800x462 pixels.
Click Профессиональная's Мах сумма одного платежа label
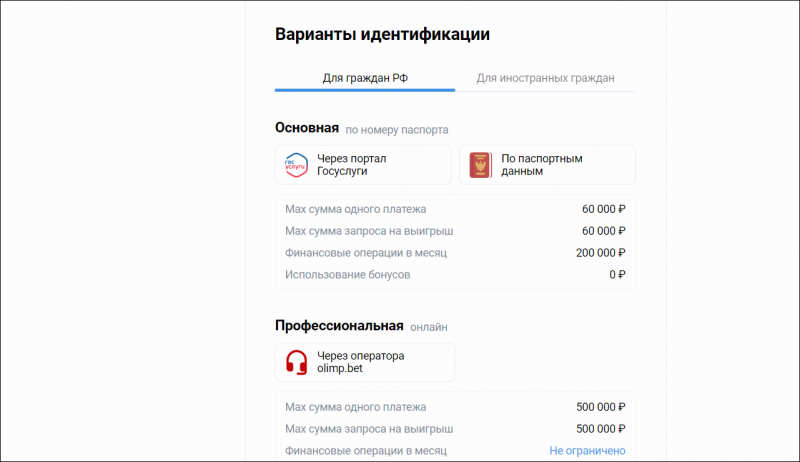pos(356,407)
